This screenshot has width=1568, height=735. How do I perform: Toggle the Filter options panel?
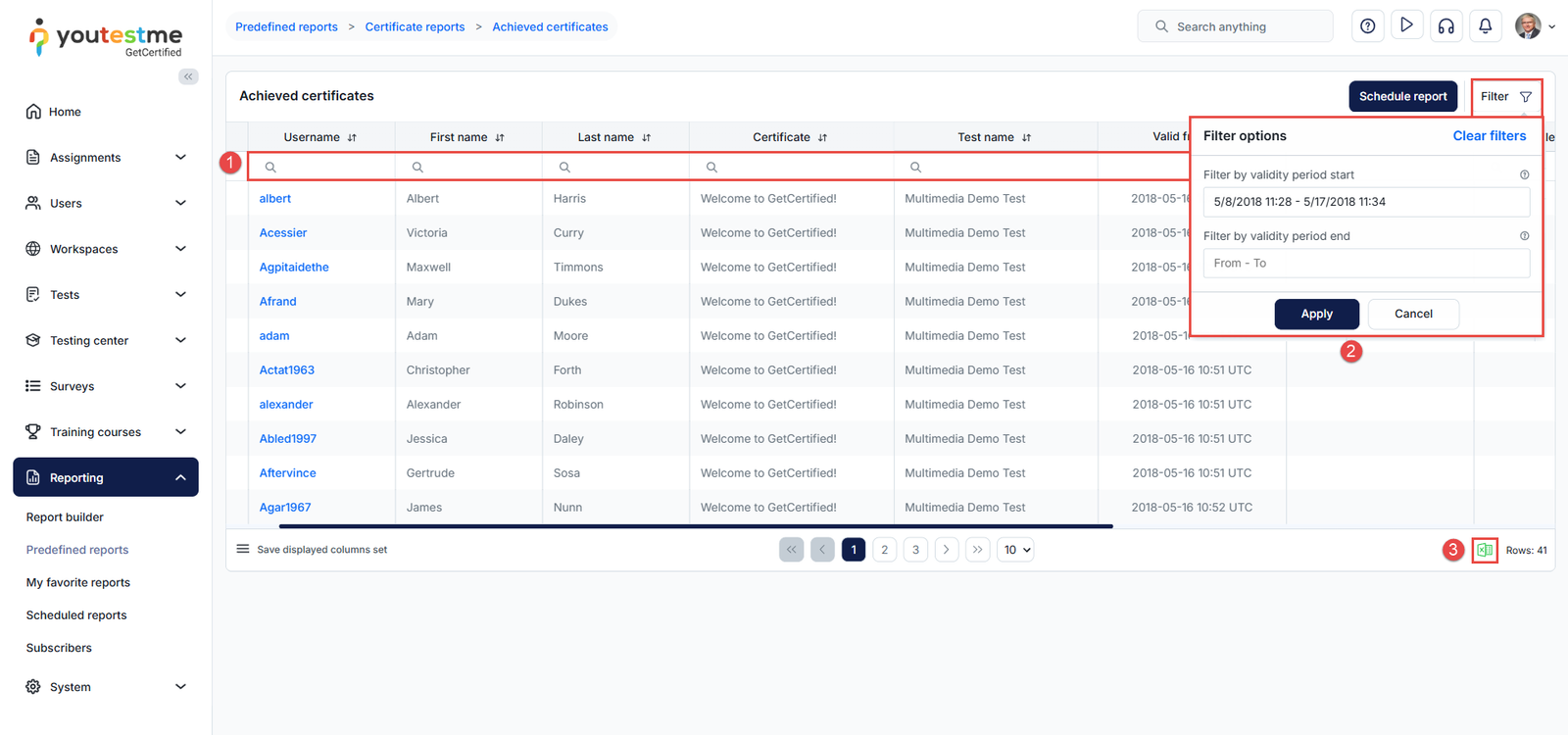click(x=1506, y=97)
